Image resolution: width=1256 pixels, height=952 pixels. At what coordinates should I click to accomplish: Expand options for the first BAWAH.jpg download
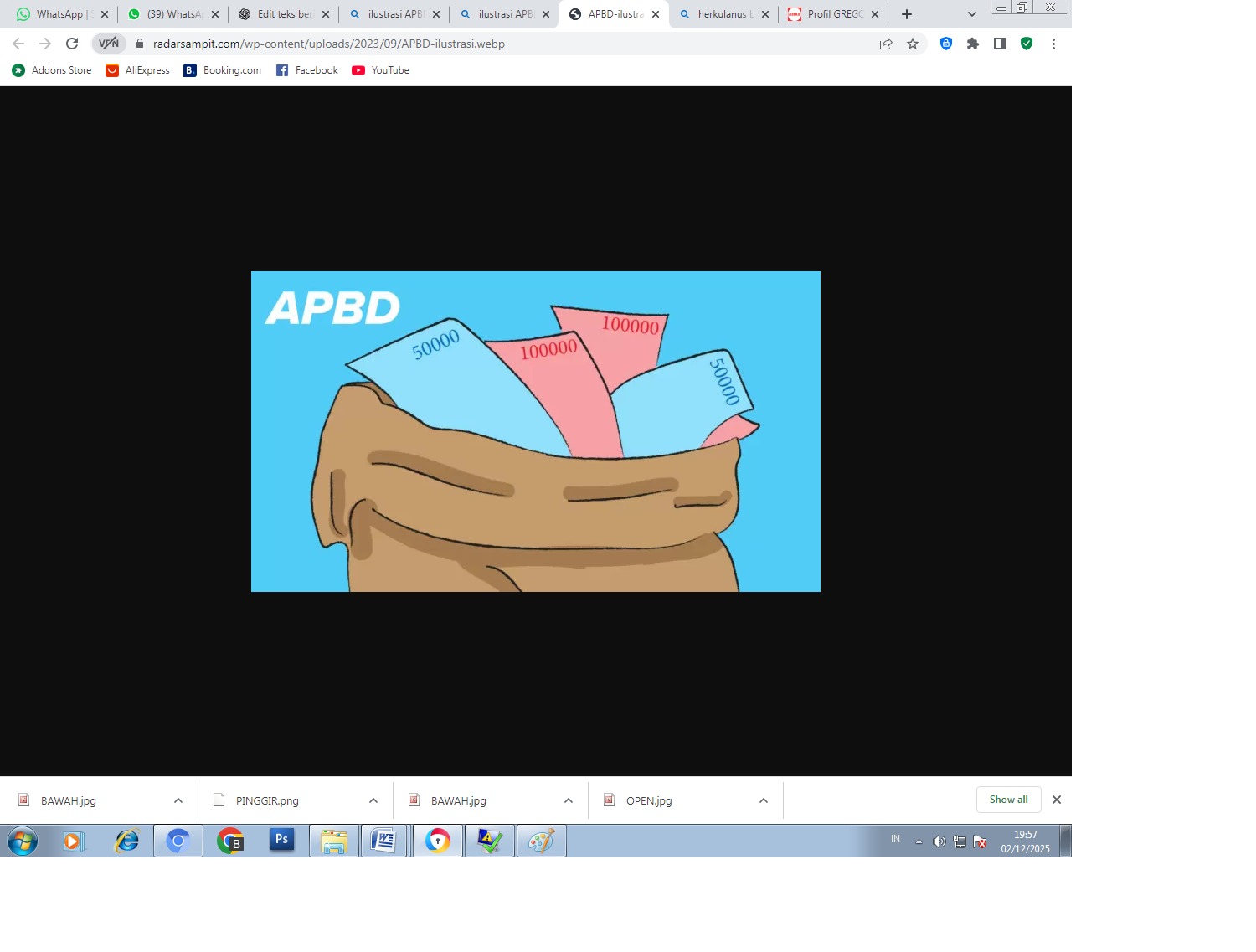tap(178, 800)
